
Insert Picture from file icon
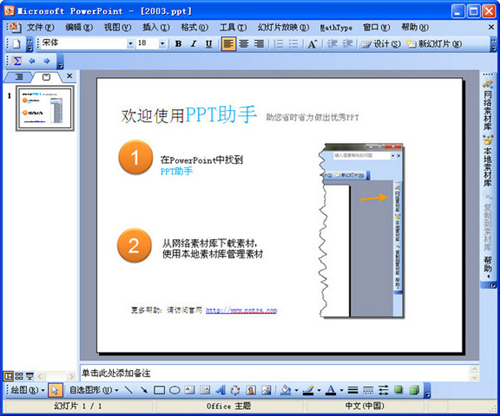point(266,390)
